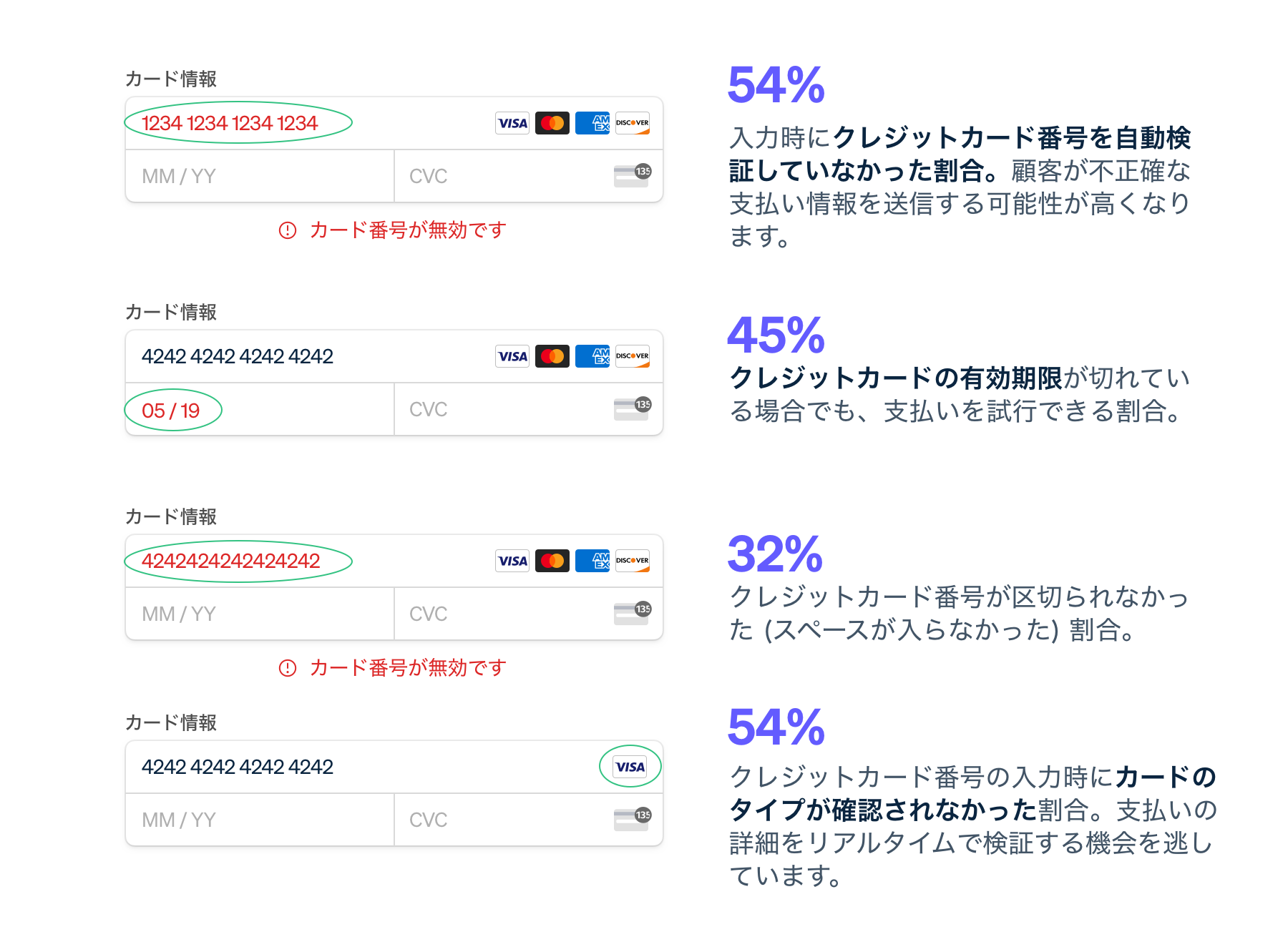The width and height of the screenshot is (1288, 947).
Task: Click the MM / YY field in the first form
Action: (x=215, y=176)
